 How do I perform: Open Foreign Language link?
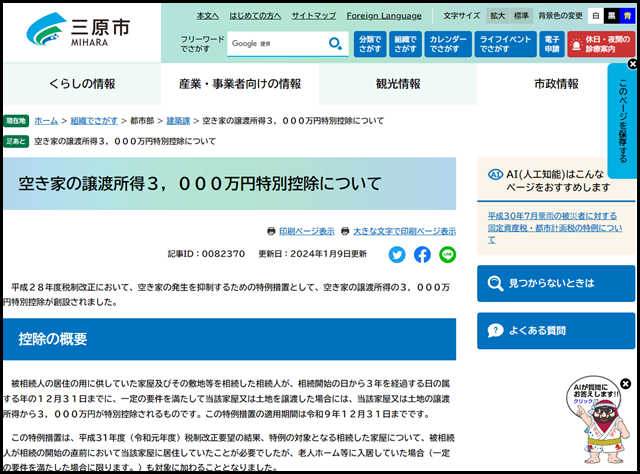click(384, 16)
